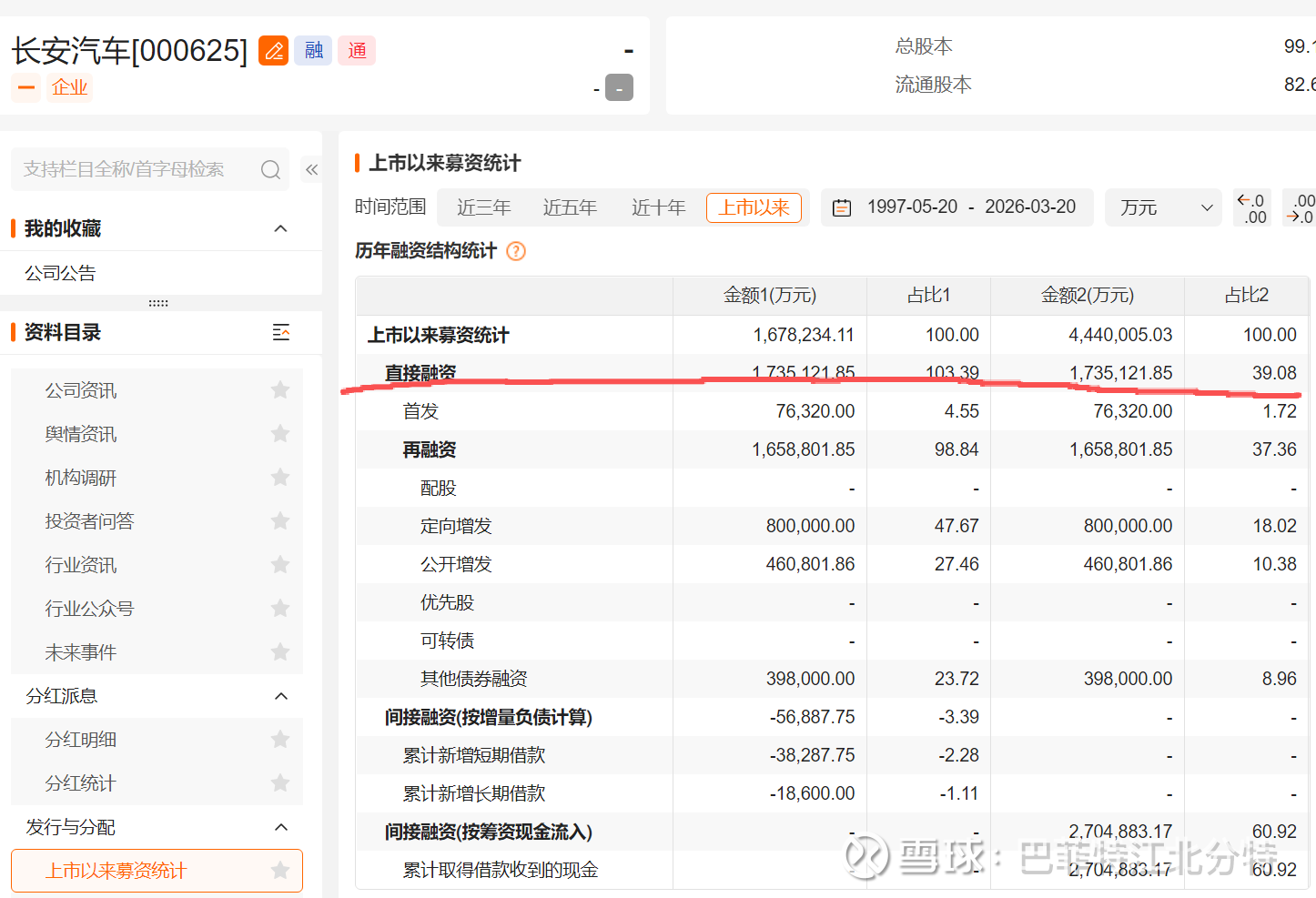Click the help question mark beside 历年融资结构统计
The width and height of the screenshot is (1316, 898).
(x=516, y=252)
